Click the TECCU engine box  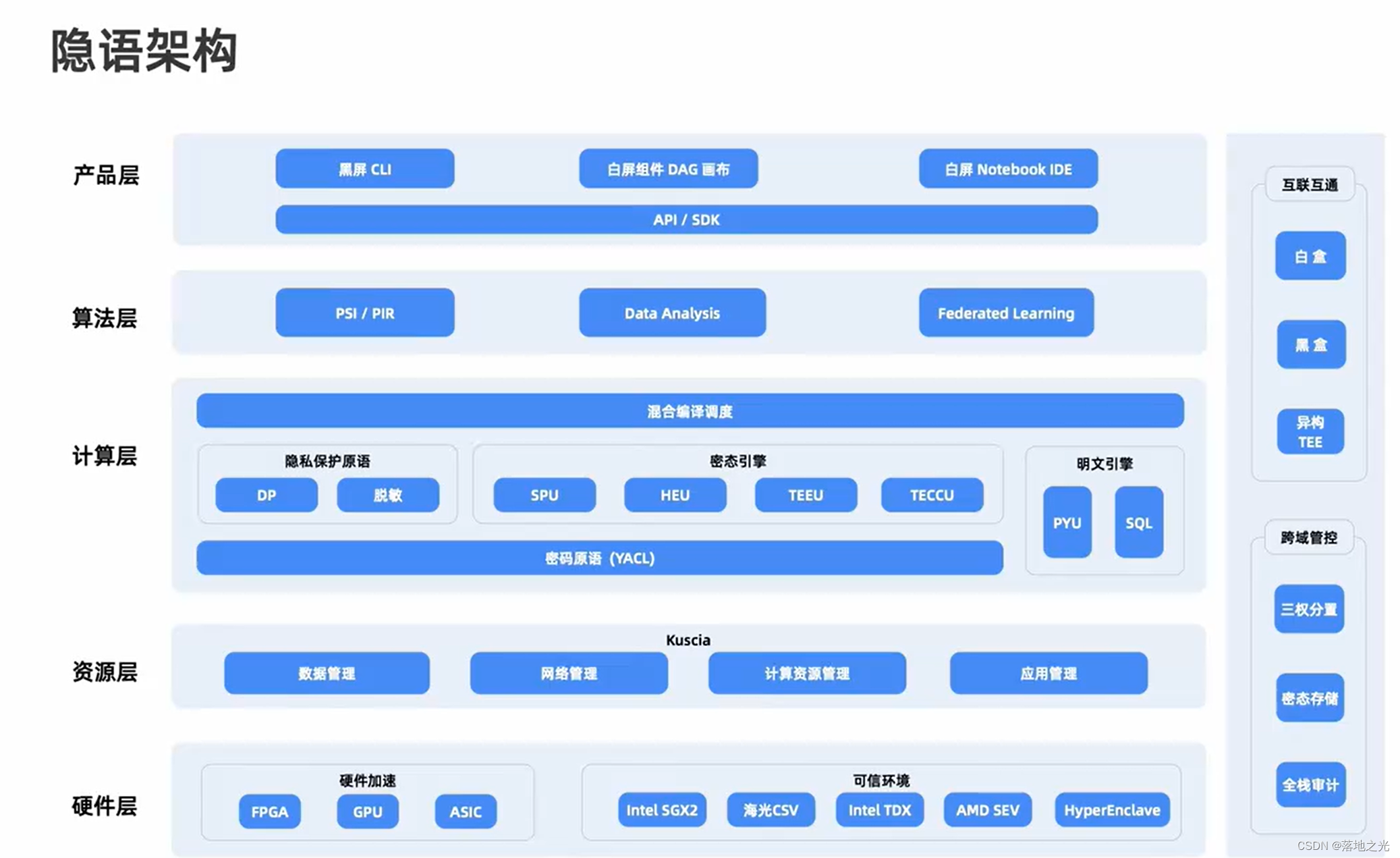point(932,495)
